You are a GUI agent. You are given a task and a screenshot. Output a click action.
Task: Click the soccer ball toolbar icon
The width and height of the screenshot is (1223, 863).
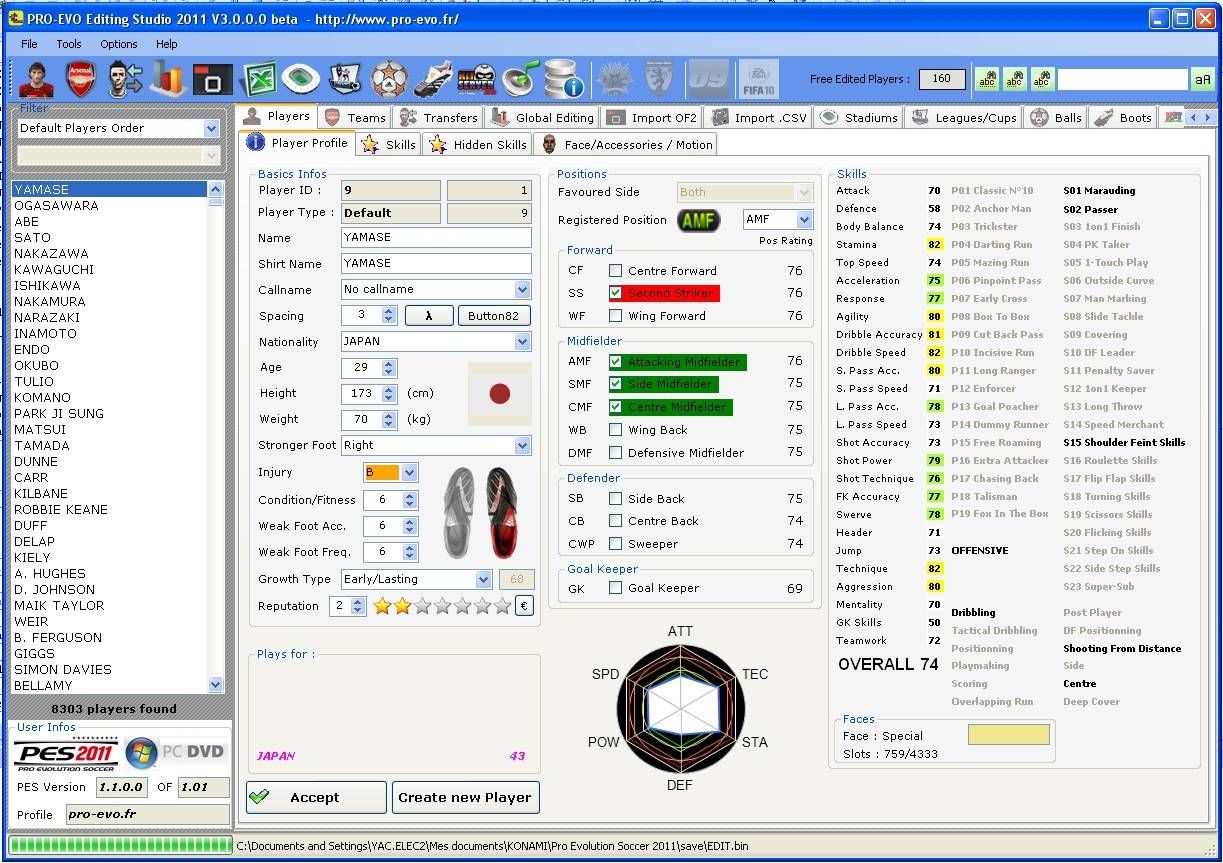[x=389, y=78]
